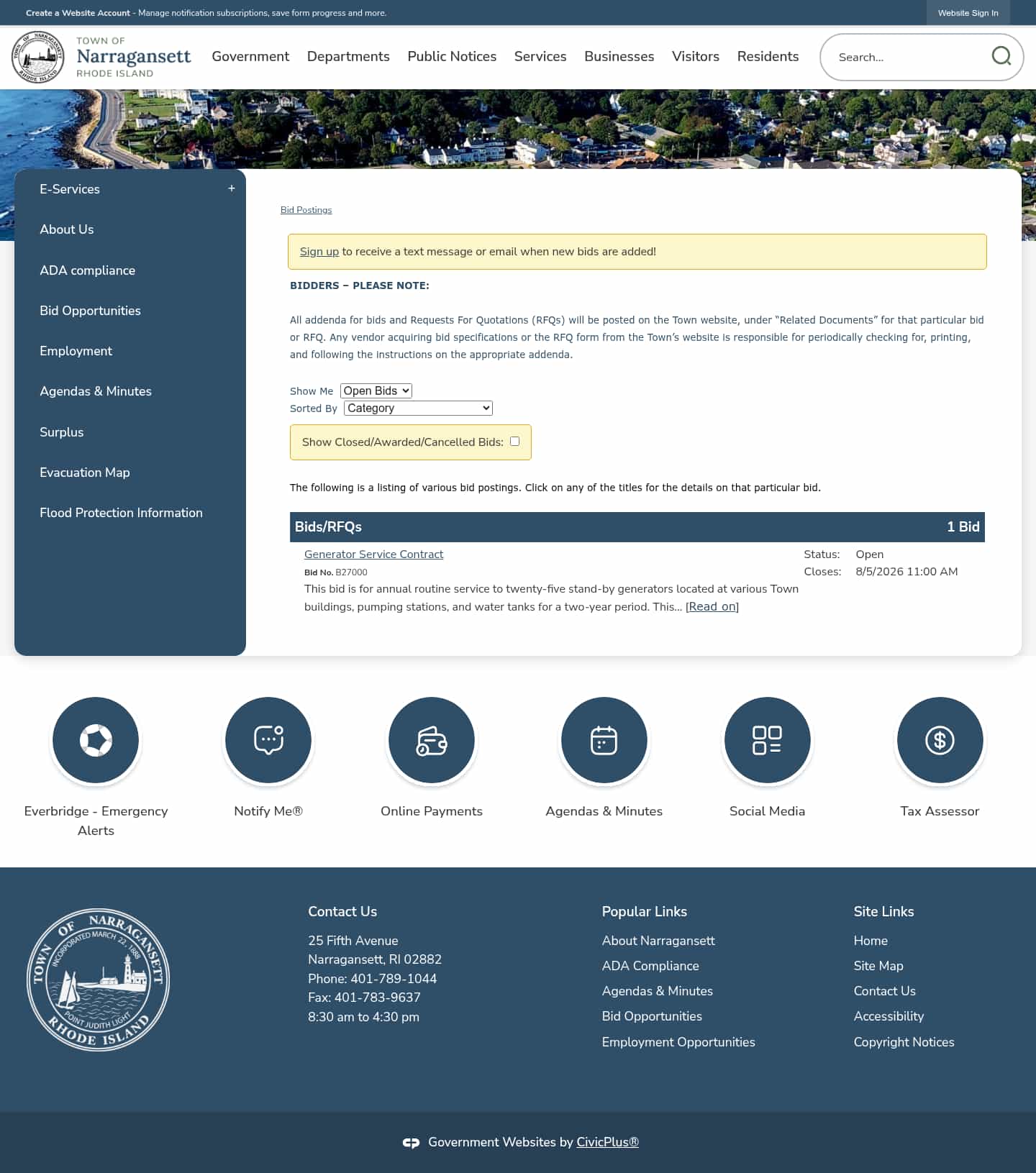This screenshot has width=1036, height=1173.
Task: Click the Tax Assessor text label
Action: pos(940,811)
